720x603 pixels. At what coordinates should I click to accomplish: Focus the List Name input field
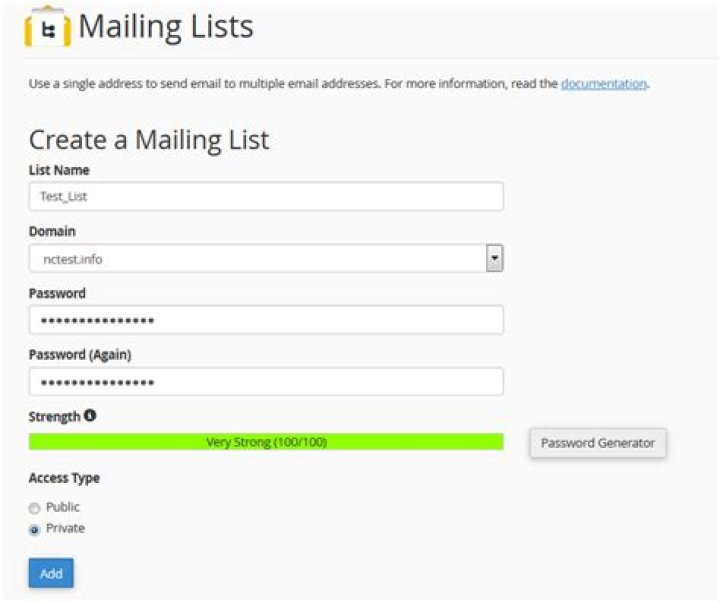[265, 197]
